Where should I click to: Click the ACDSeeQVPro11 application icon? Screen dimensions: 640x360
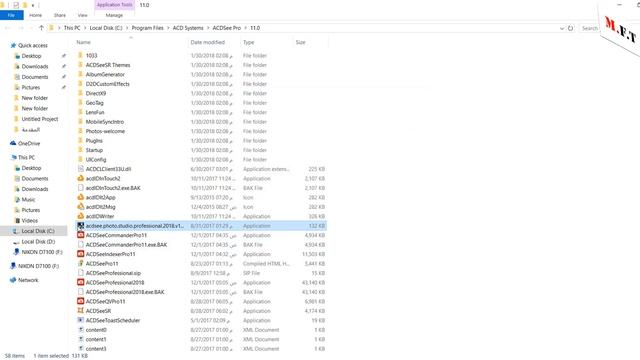click(80, 301)
